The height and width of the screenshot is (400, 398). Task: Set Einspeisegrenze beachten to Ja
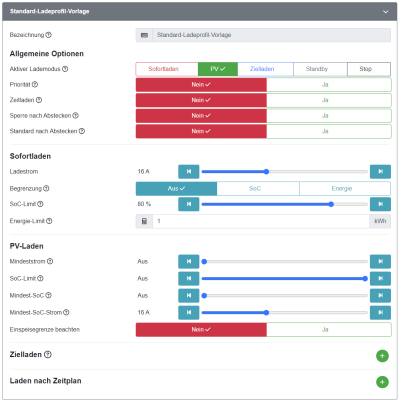point(329,330)
